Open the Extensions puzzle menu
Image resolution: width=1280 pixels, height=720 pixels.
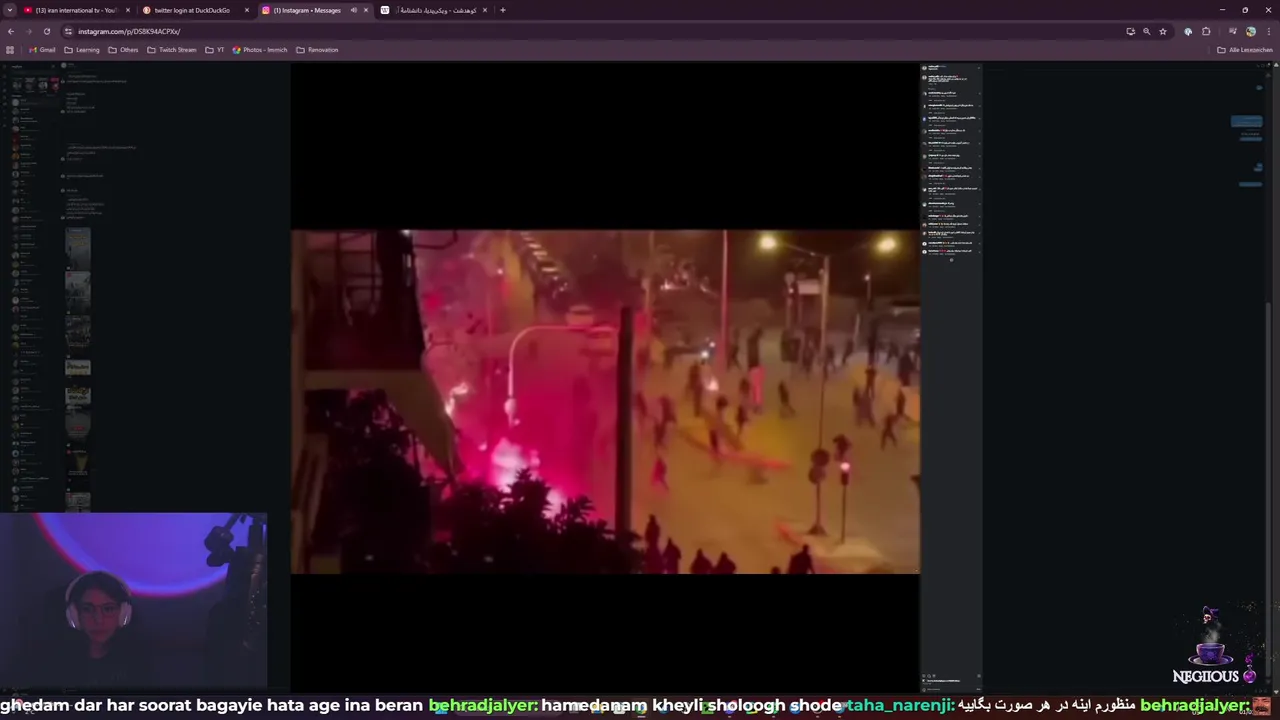click(x=1206, y=31)
